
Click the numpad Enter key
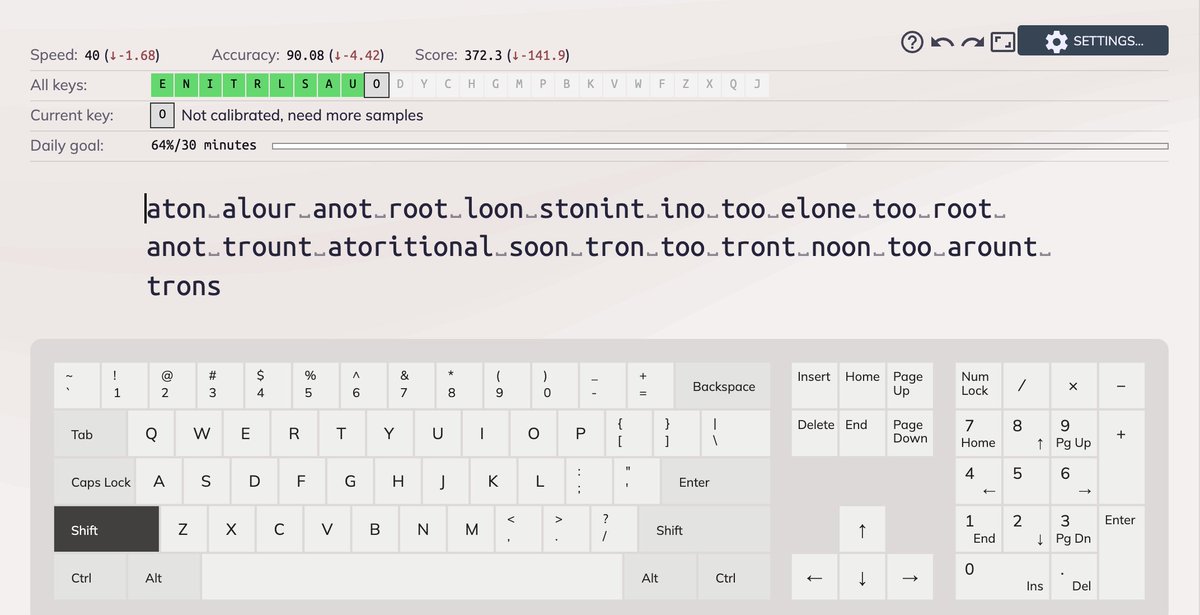tap(1122, 553)
